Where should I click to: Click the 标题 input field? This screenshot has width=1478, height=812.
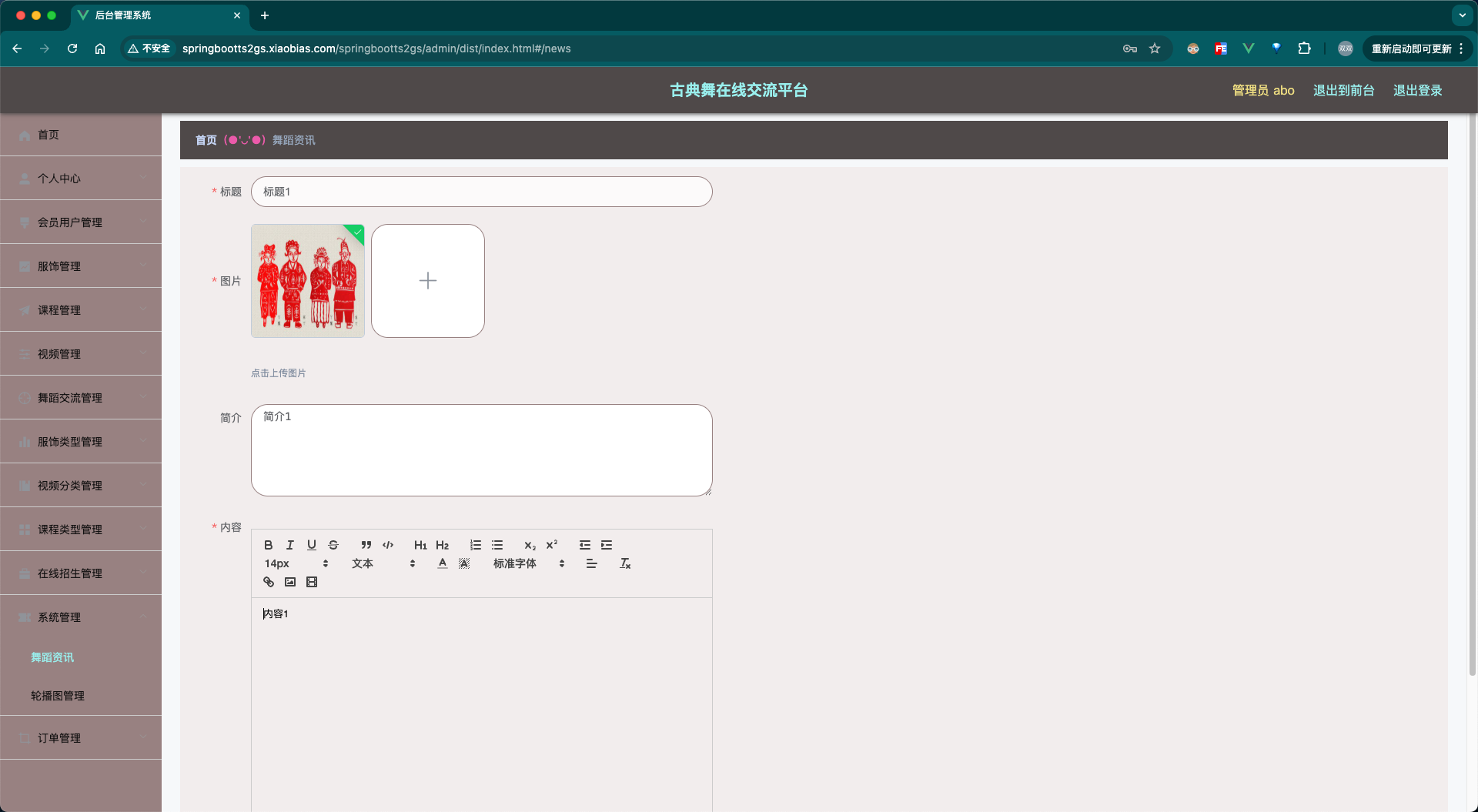pyautogui.click(x=482, y=192)
